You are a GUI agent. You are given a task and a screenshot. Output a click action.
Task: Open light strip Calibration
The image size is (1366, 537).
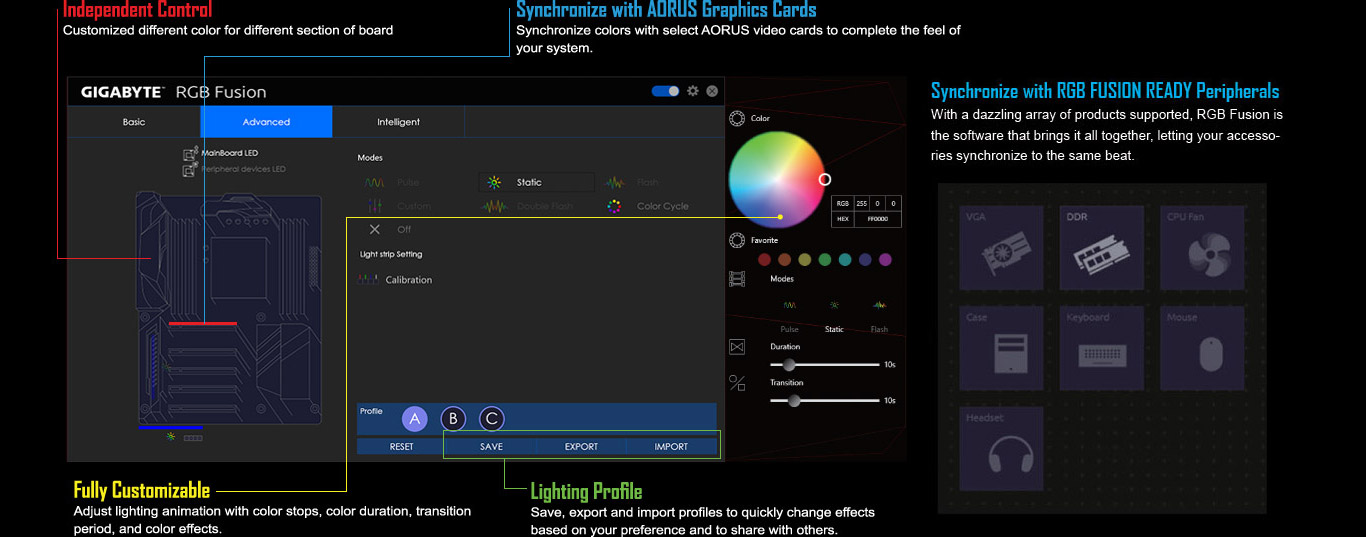tap(396, 280)
